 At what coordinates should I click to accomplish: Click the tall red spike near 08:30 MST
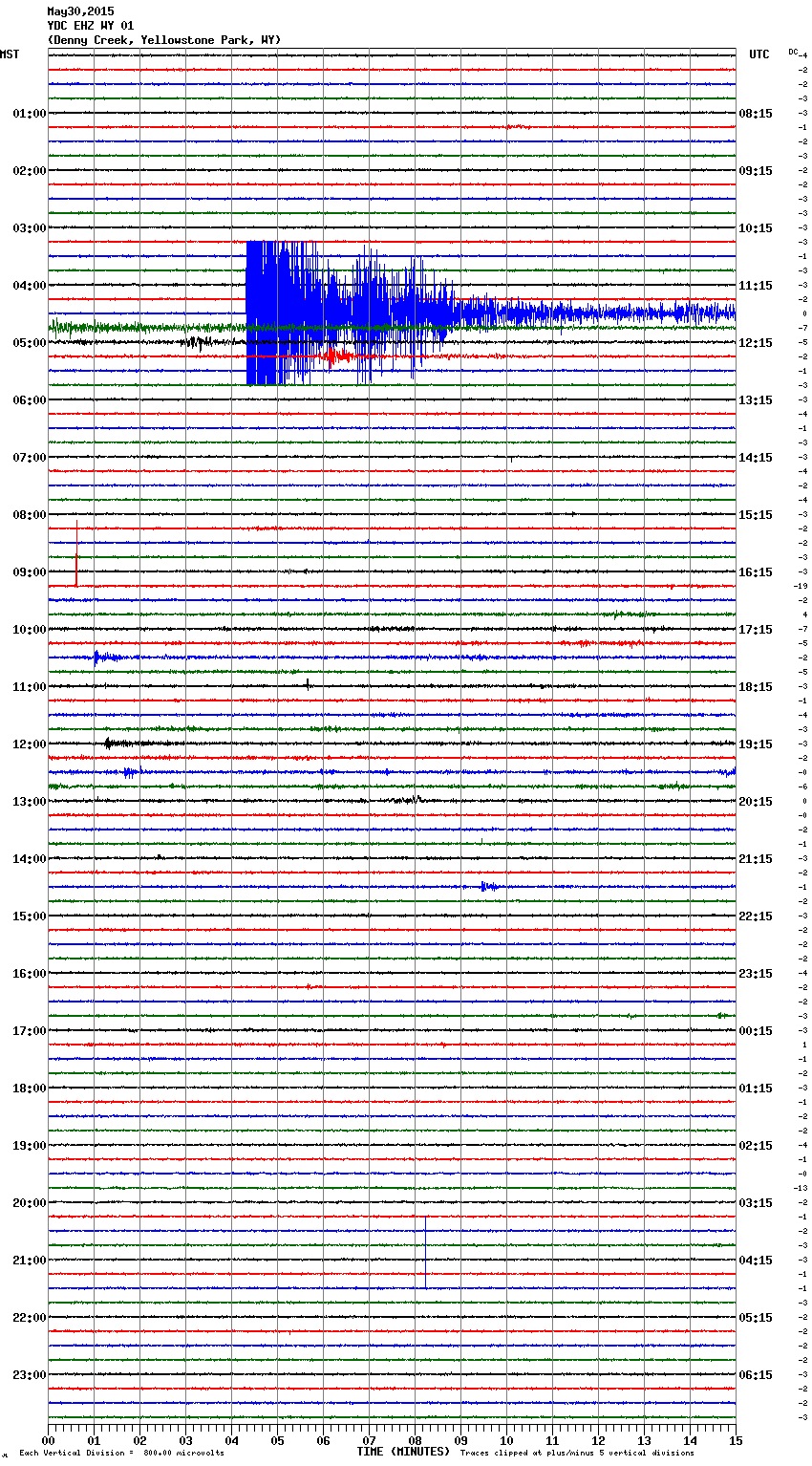click(x=77, y=553)
